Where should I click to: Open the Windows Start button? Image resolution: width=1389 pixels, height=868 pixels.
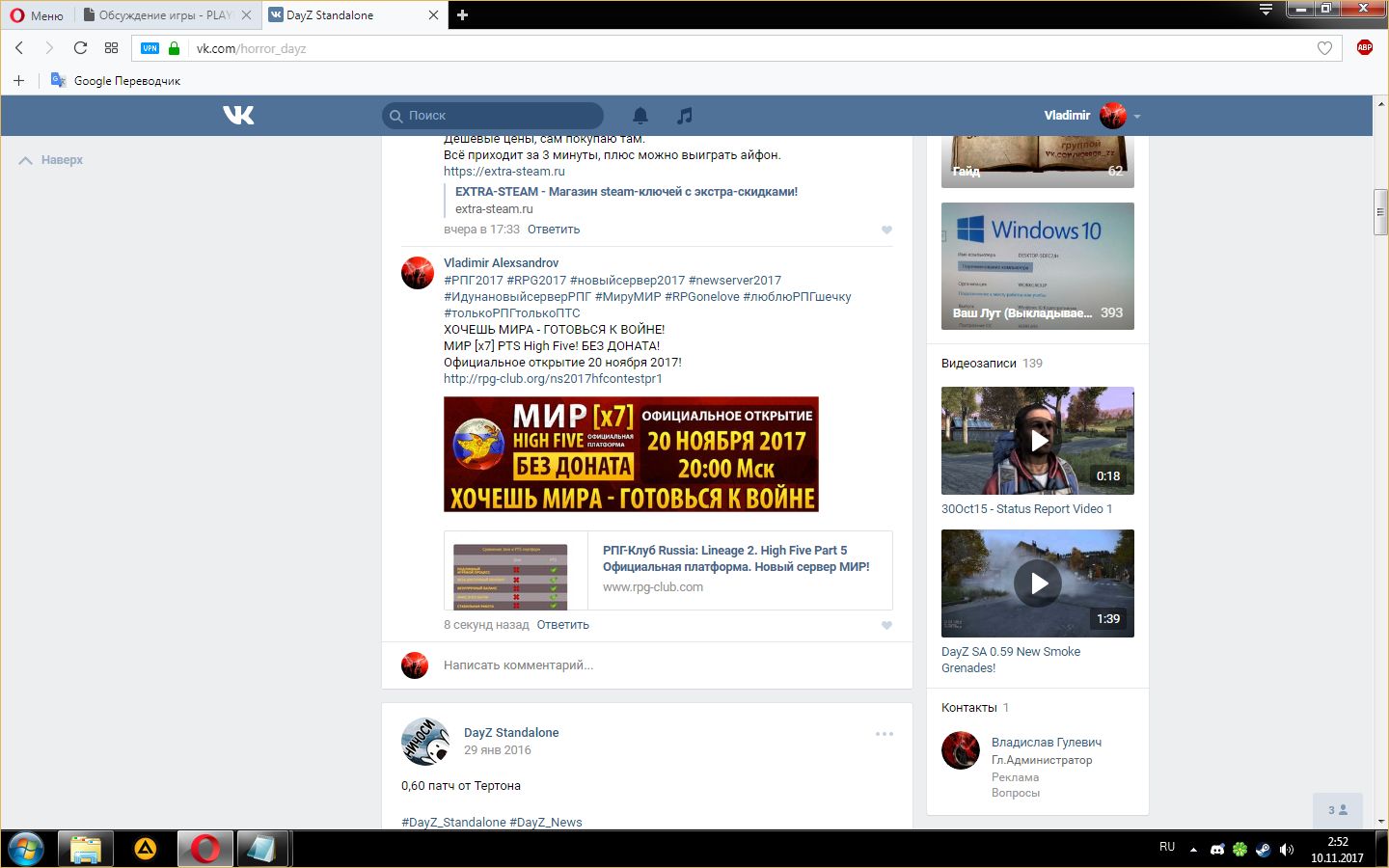point(26,850)
